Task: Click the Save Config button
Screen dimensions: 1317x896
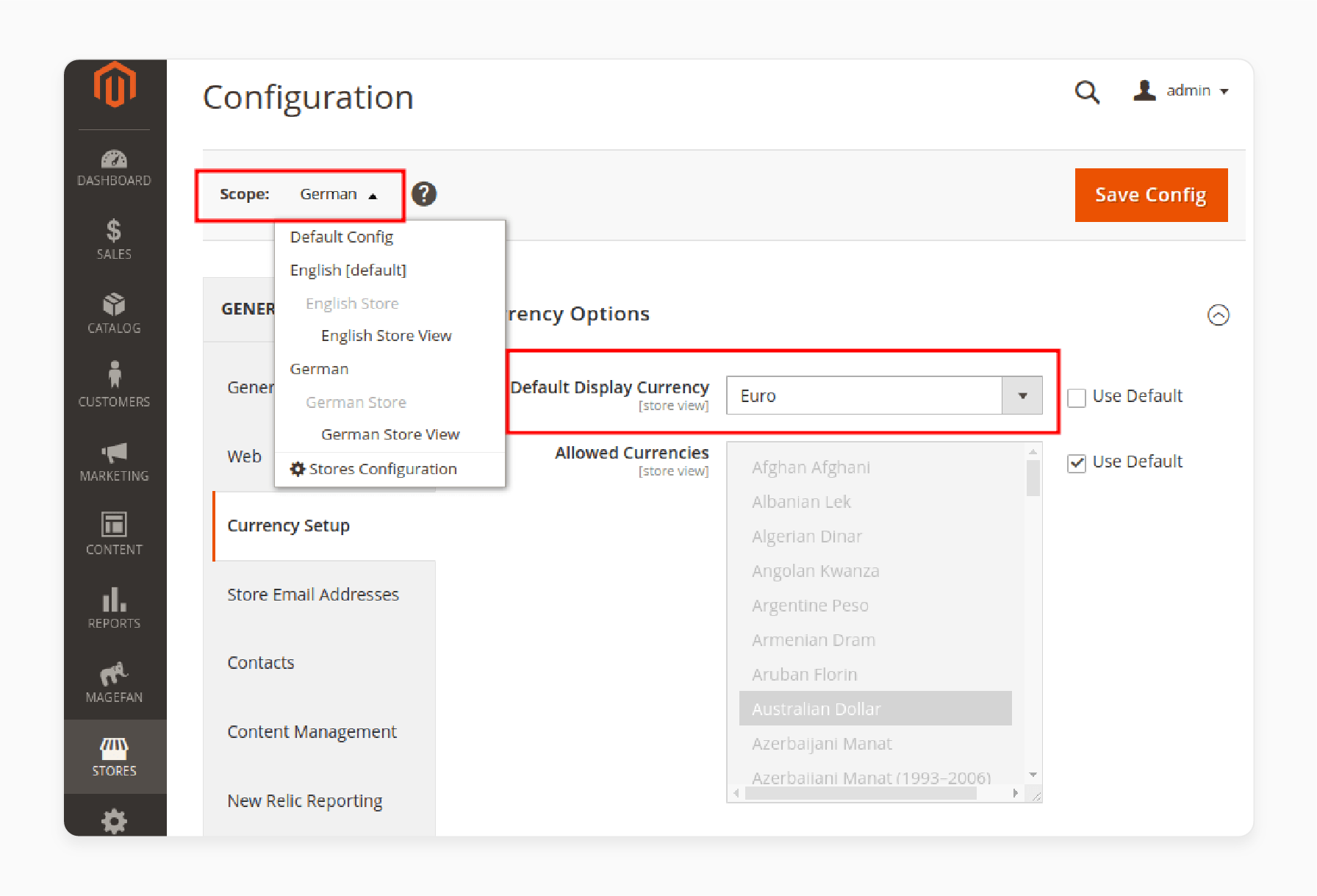Action: 1151,195
